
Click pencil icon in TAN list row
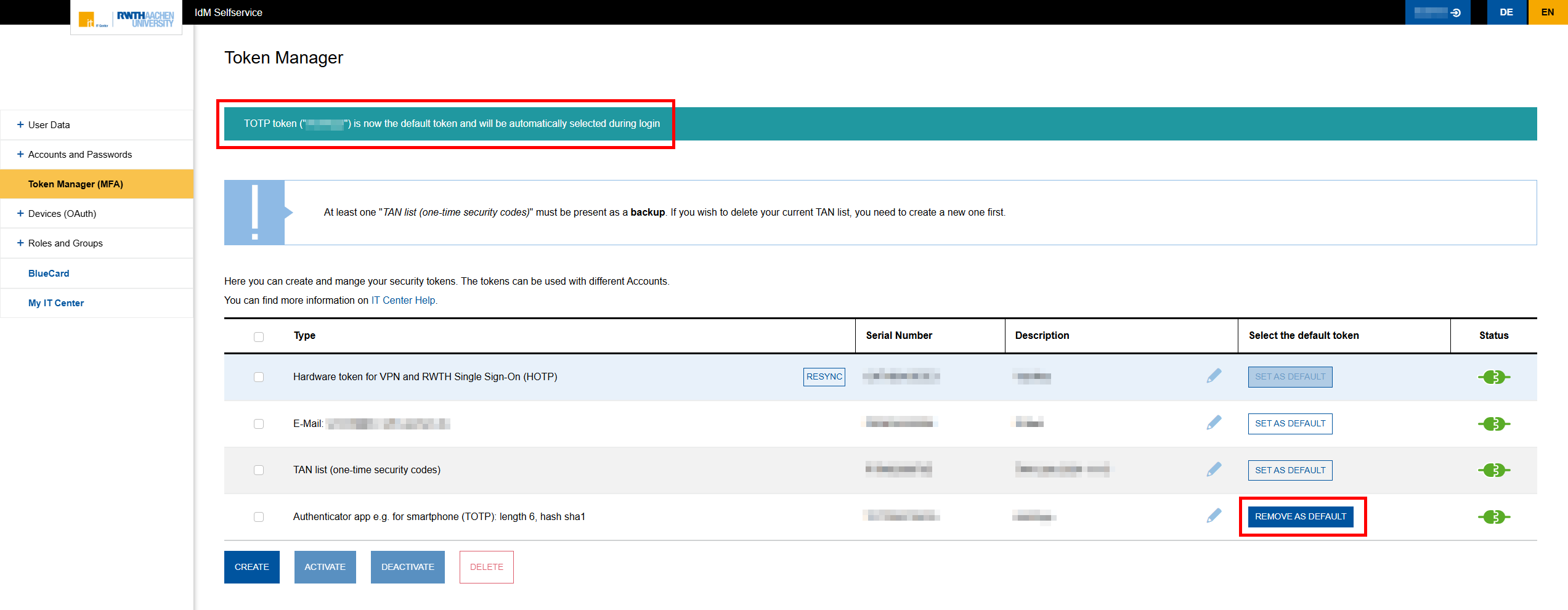coord(1214,470)
